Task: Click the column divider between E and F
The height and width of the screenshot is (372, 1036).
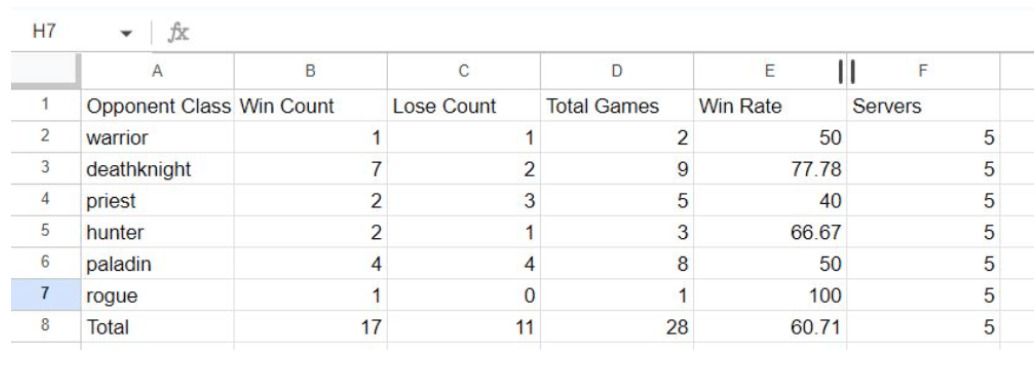Action: point(847,71)
